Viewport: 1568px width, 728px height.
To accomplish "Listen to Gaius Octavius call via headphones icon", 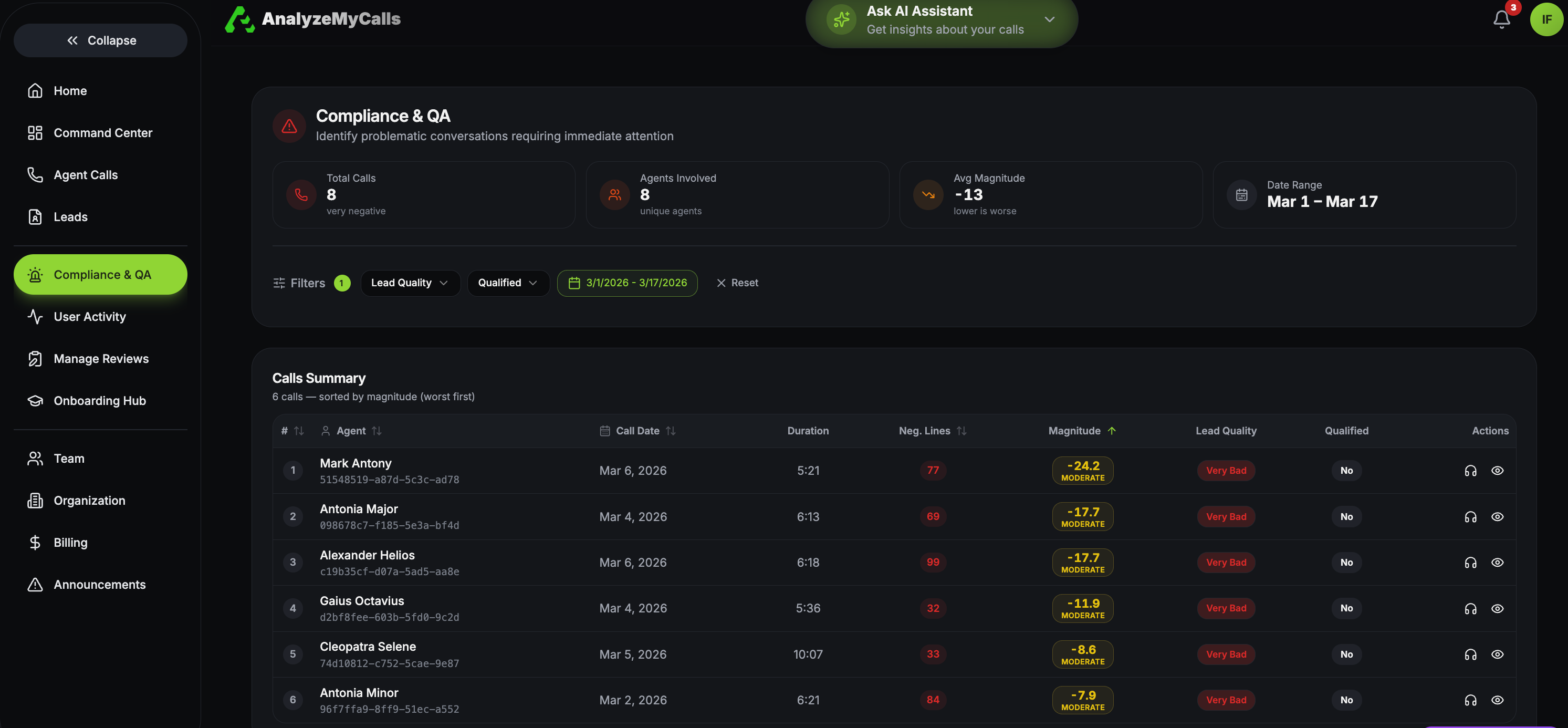I will 1470,608.
